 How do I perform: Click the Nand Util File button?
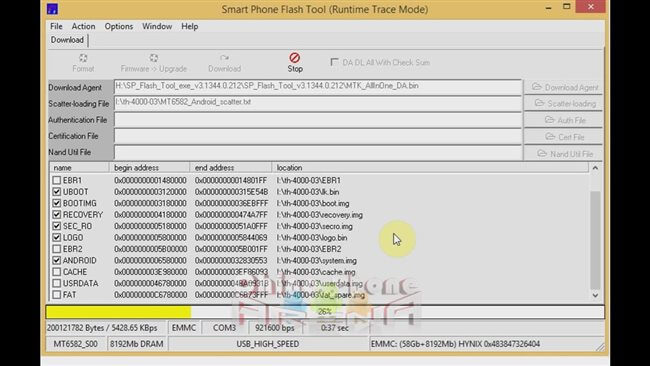pyautogui.click(x=564, y=154)
